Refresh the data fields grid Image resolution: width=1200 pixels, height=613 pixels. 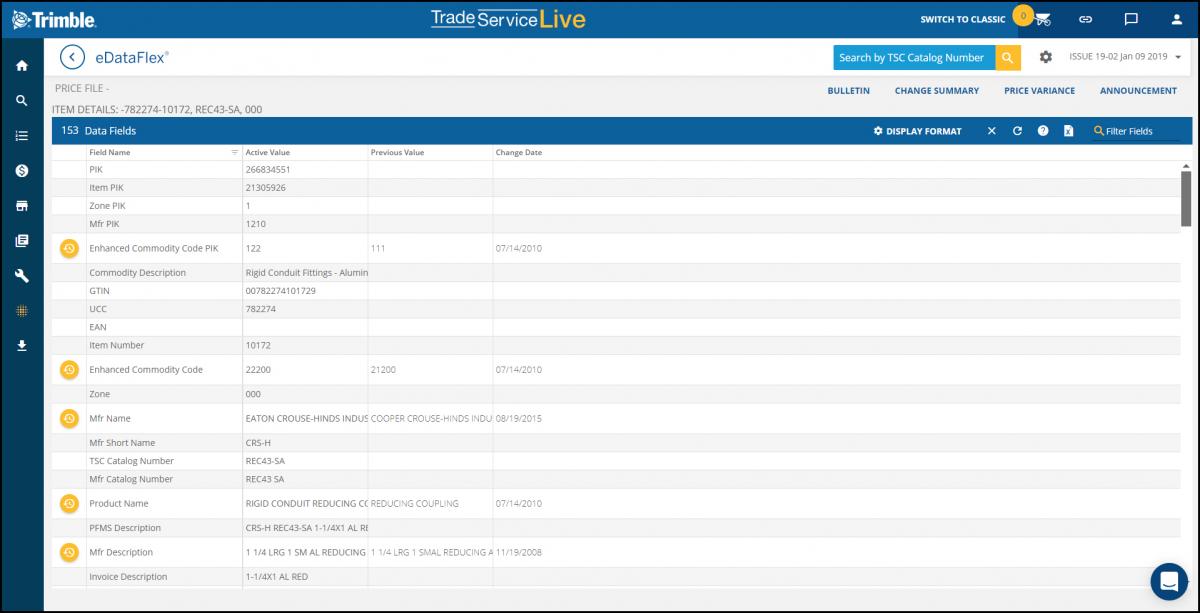click(1017, 131)
